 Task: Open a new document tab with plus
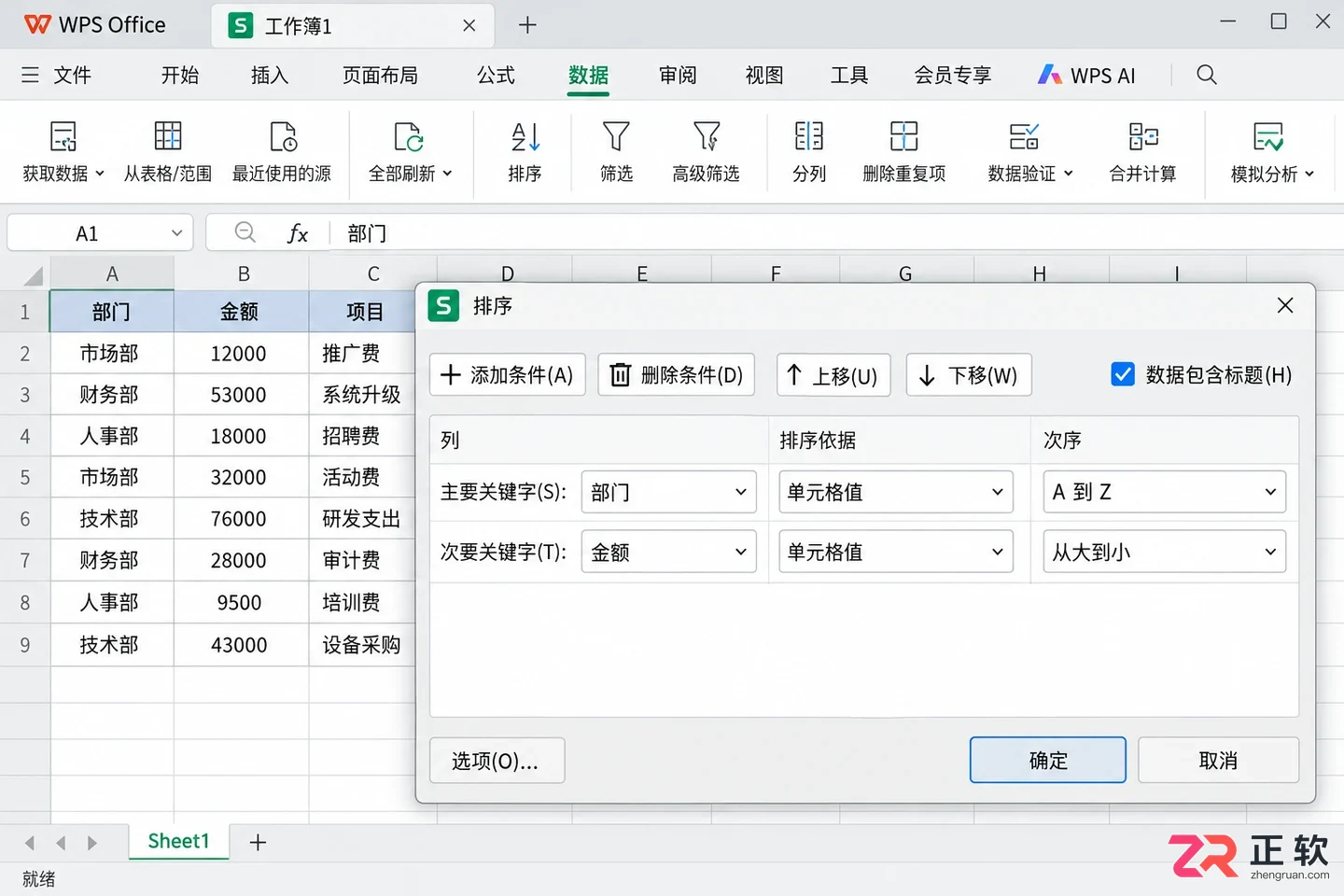click(x=527, y=25)
